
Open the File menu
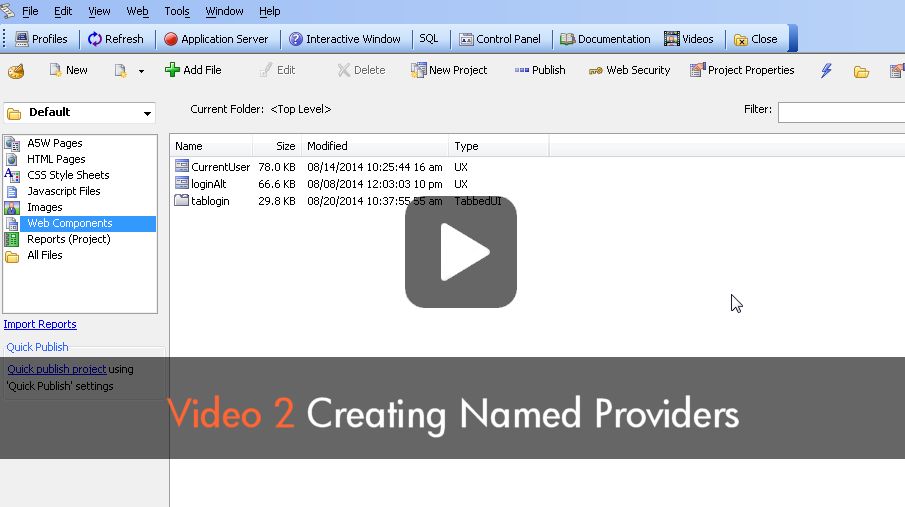[30, 11]
